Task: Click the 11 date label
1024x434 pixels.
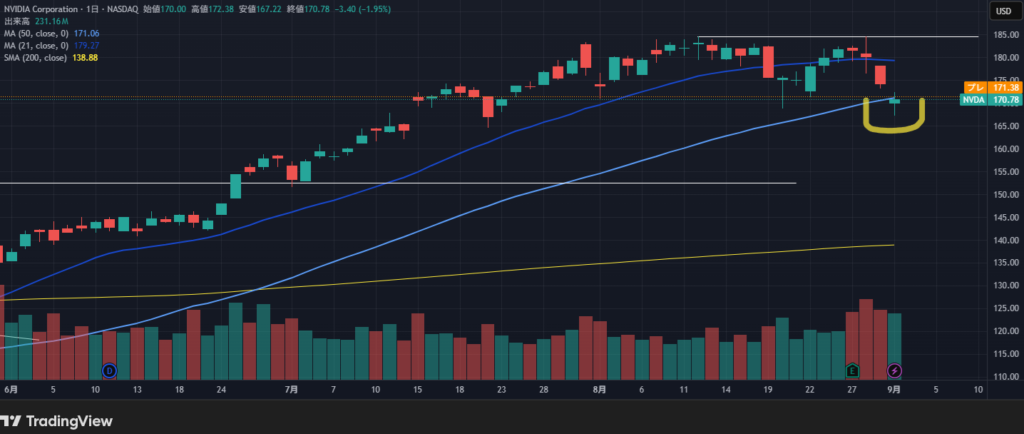Action: pyautogui.click(x=684, y=390)
